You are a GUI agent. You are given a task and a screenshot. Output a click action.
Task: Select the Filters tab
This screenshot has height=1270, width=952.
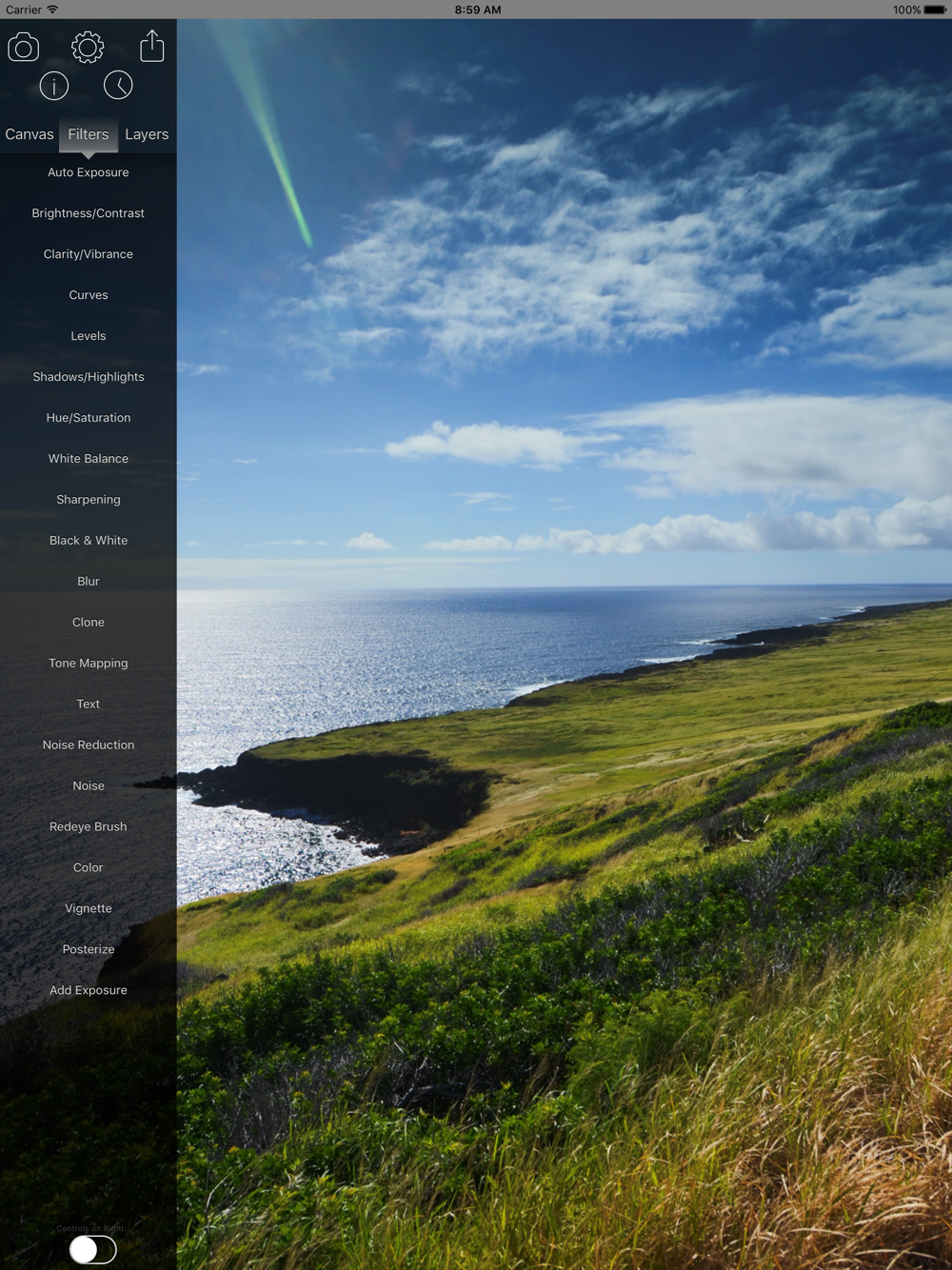89,134
